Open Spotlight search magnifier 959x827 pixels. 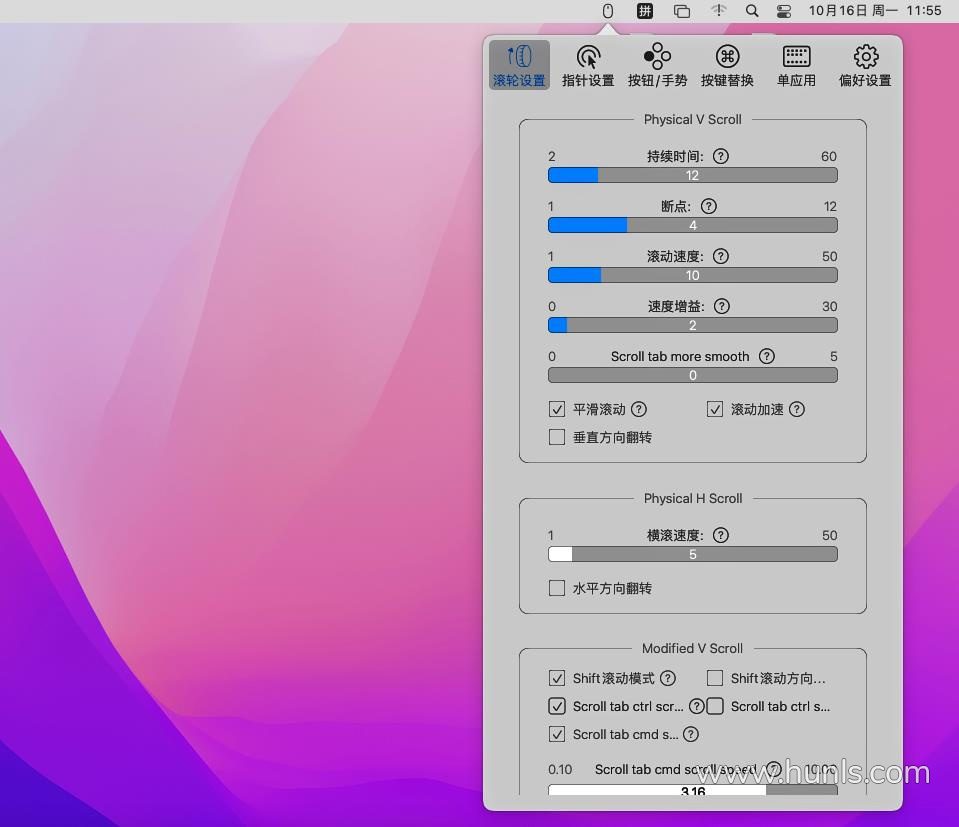[x=752, y=11]
